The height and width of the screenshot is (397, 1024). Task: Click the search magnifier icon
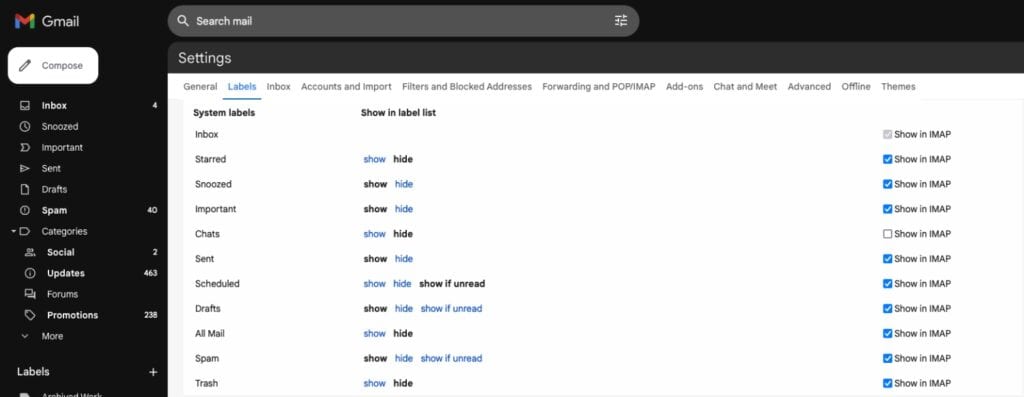(x=184, y=21)
